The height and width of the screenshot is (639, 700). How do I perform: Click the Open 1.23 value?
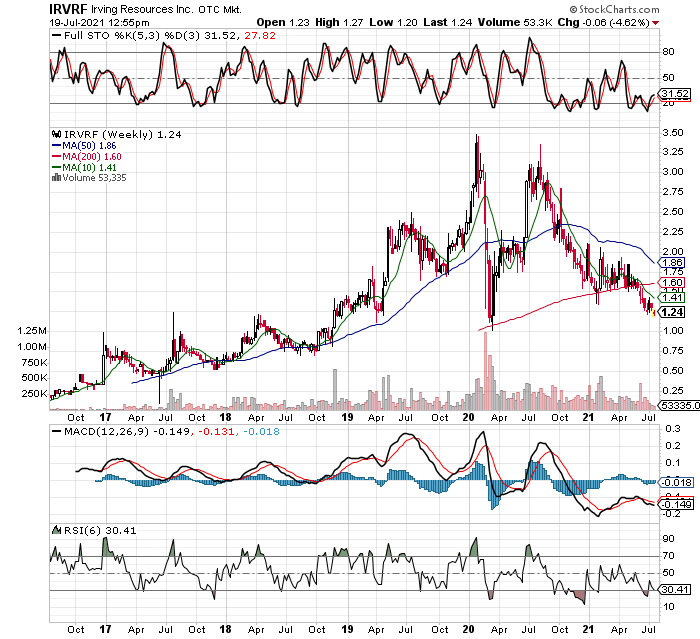pos(283,22)
